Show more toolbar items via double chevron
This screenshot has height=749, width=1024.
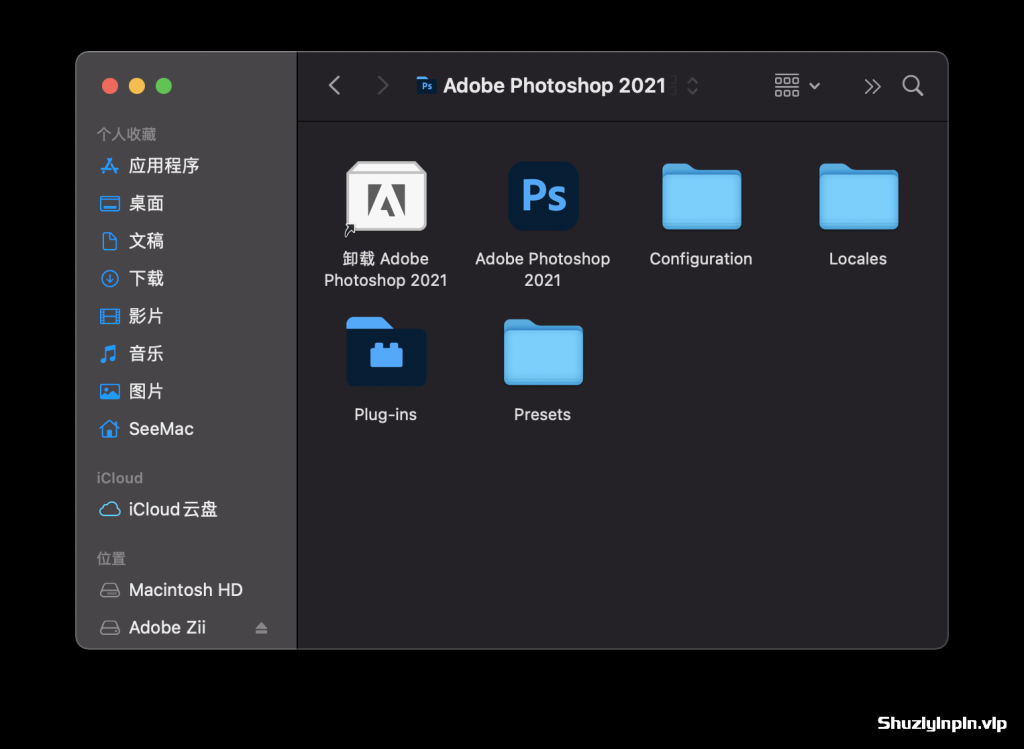click(x=872, y=86)
